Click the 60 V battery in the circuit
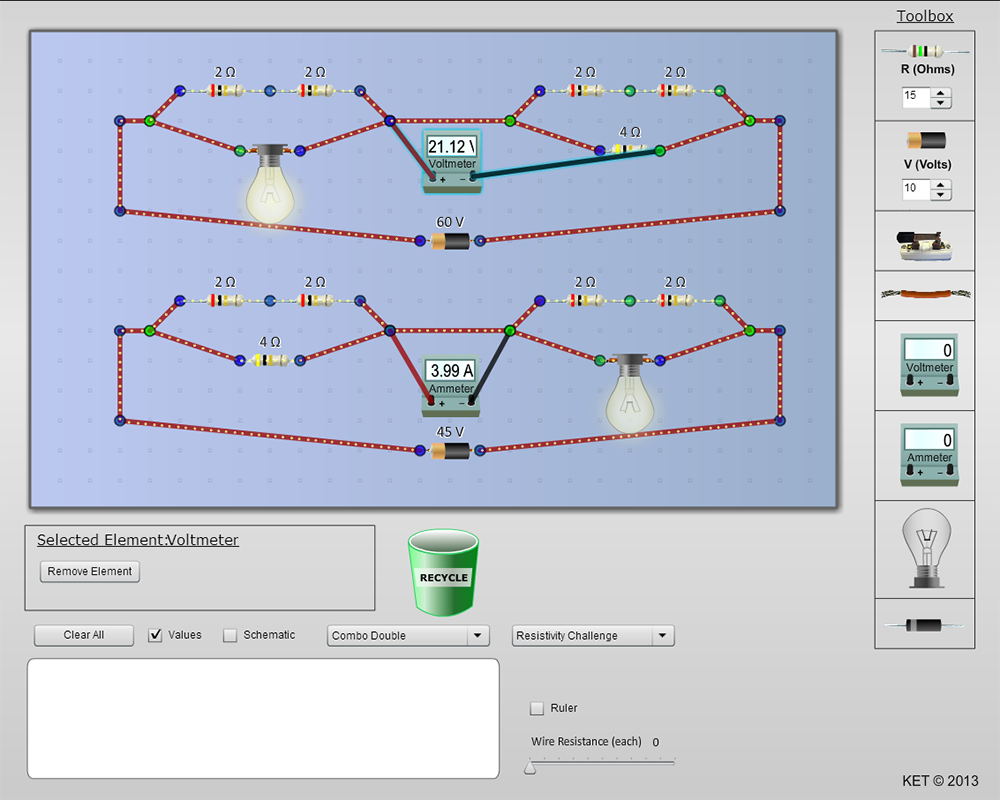Screen dimensions: 1000x800 [x=450, y=241]
